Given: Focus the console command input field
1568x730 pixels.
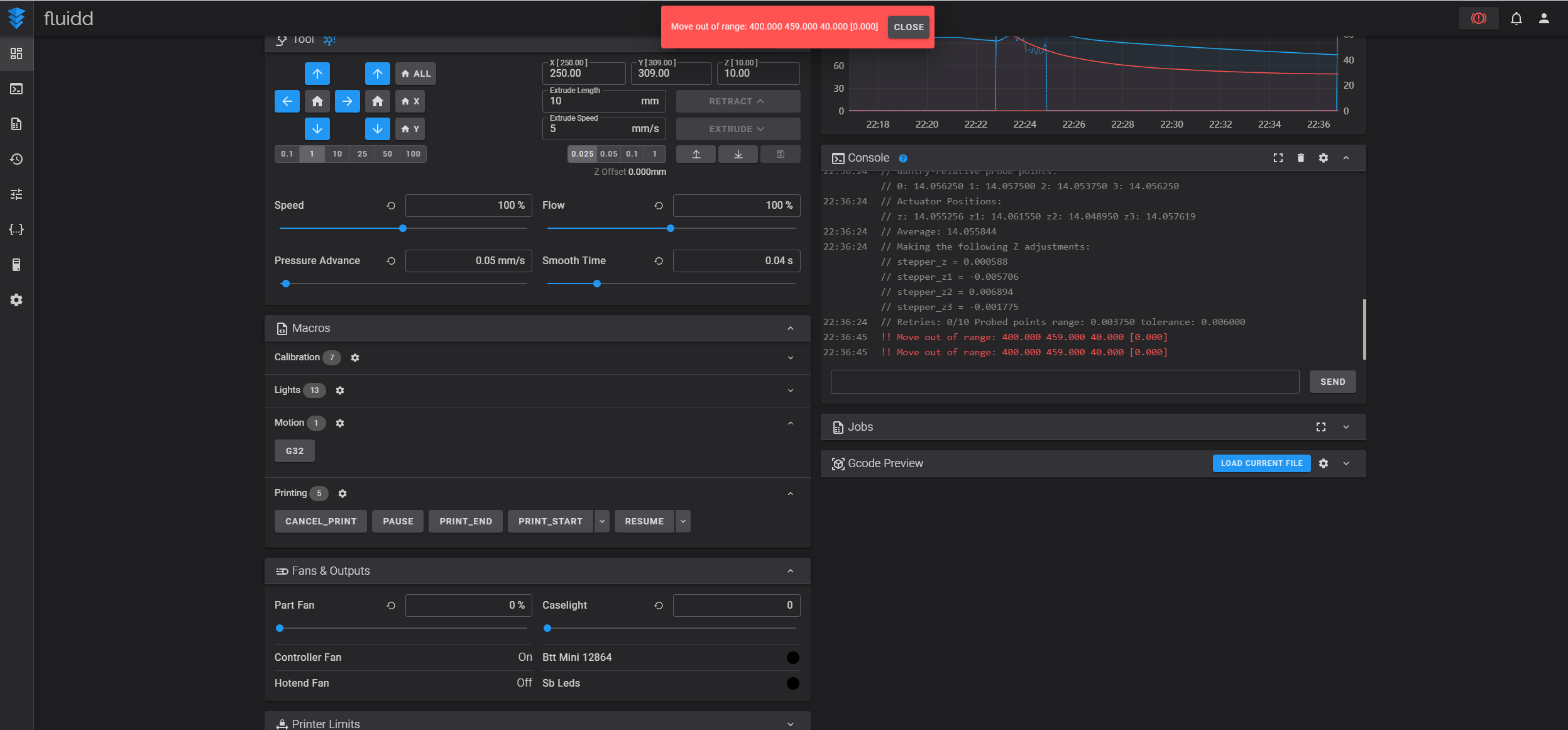Looking at the screenshot, I should 1065,382.
